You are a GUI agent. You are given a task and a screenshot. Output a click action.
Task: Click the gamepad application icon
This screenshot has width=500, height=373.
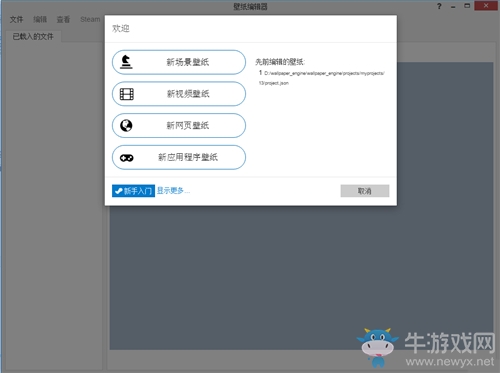pos(127,158)
